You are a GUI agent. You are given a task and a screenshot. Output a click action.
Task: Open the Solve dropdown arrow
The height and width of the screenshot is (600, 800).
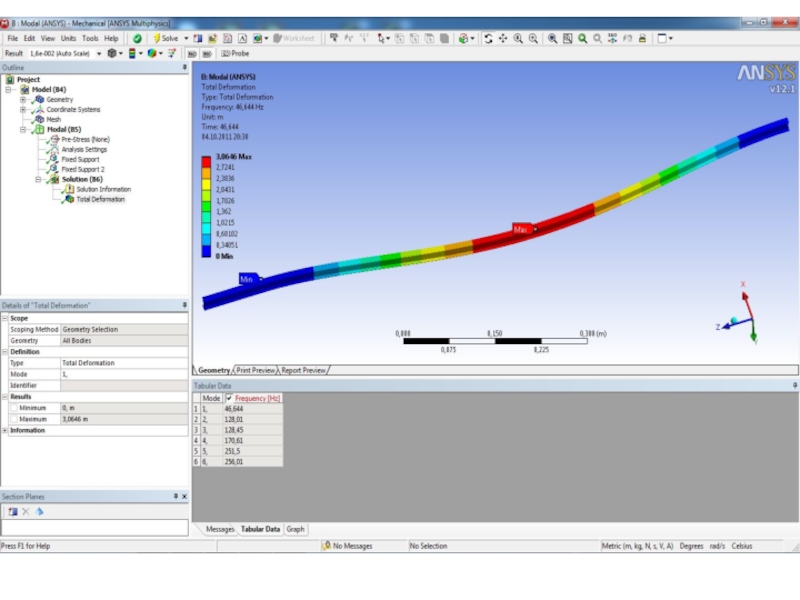pyautogui.click(x=186, y=38)
